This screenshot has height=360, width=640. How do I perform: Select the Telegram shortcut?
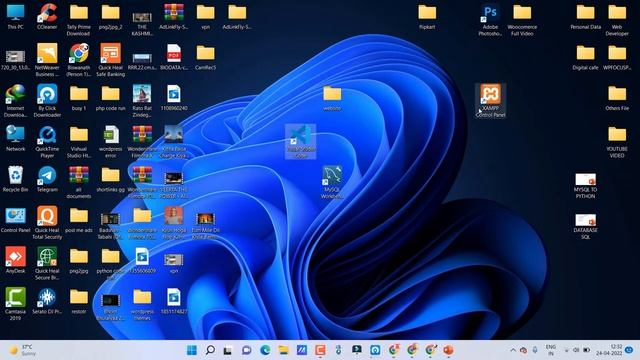47,180
